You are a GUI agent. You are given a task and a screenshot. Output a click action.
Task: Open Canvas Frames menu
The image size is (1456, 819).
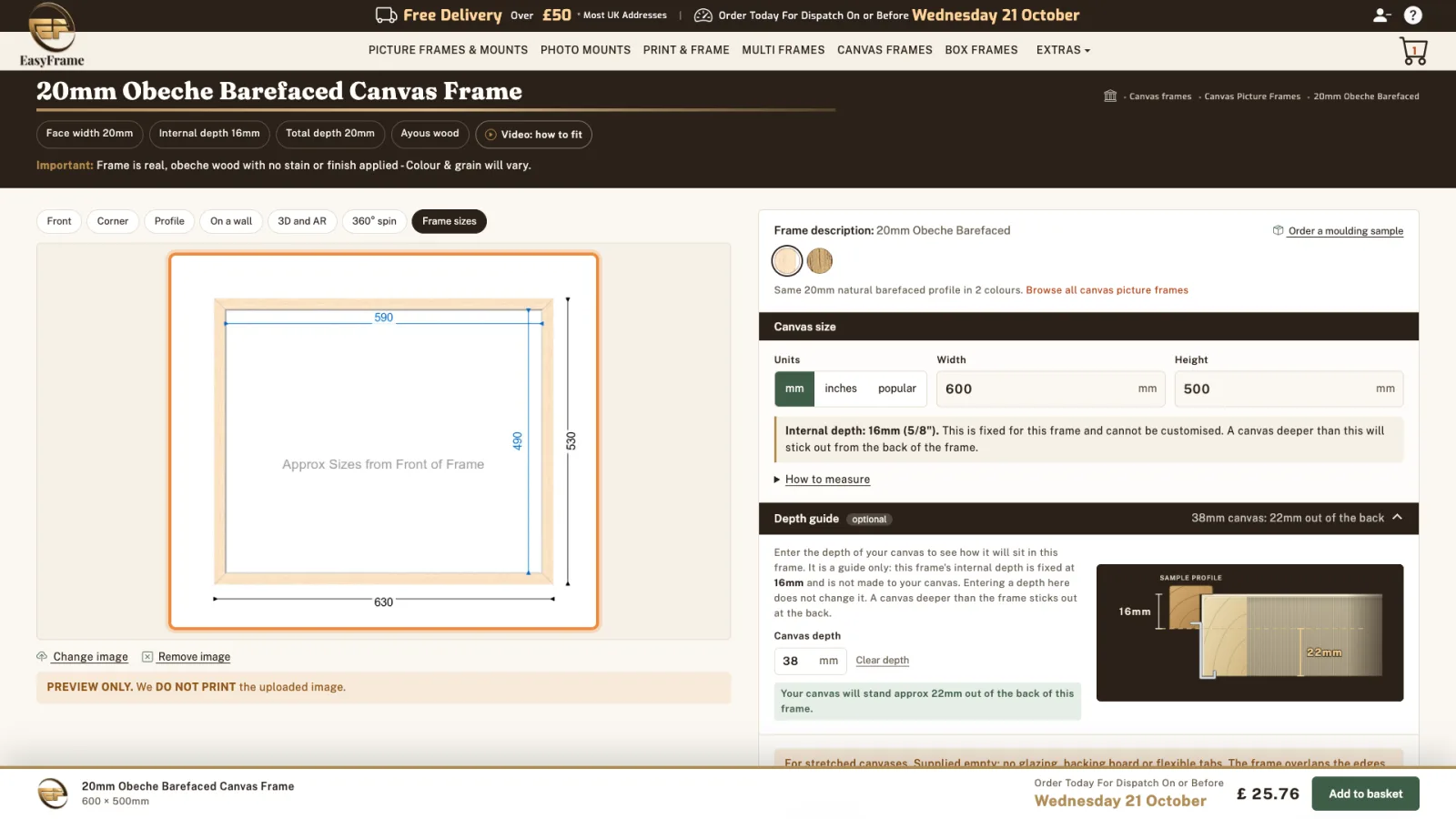pyautogui.click(x=885, y=50)
